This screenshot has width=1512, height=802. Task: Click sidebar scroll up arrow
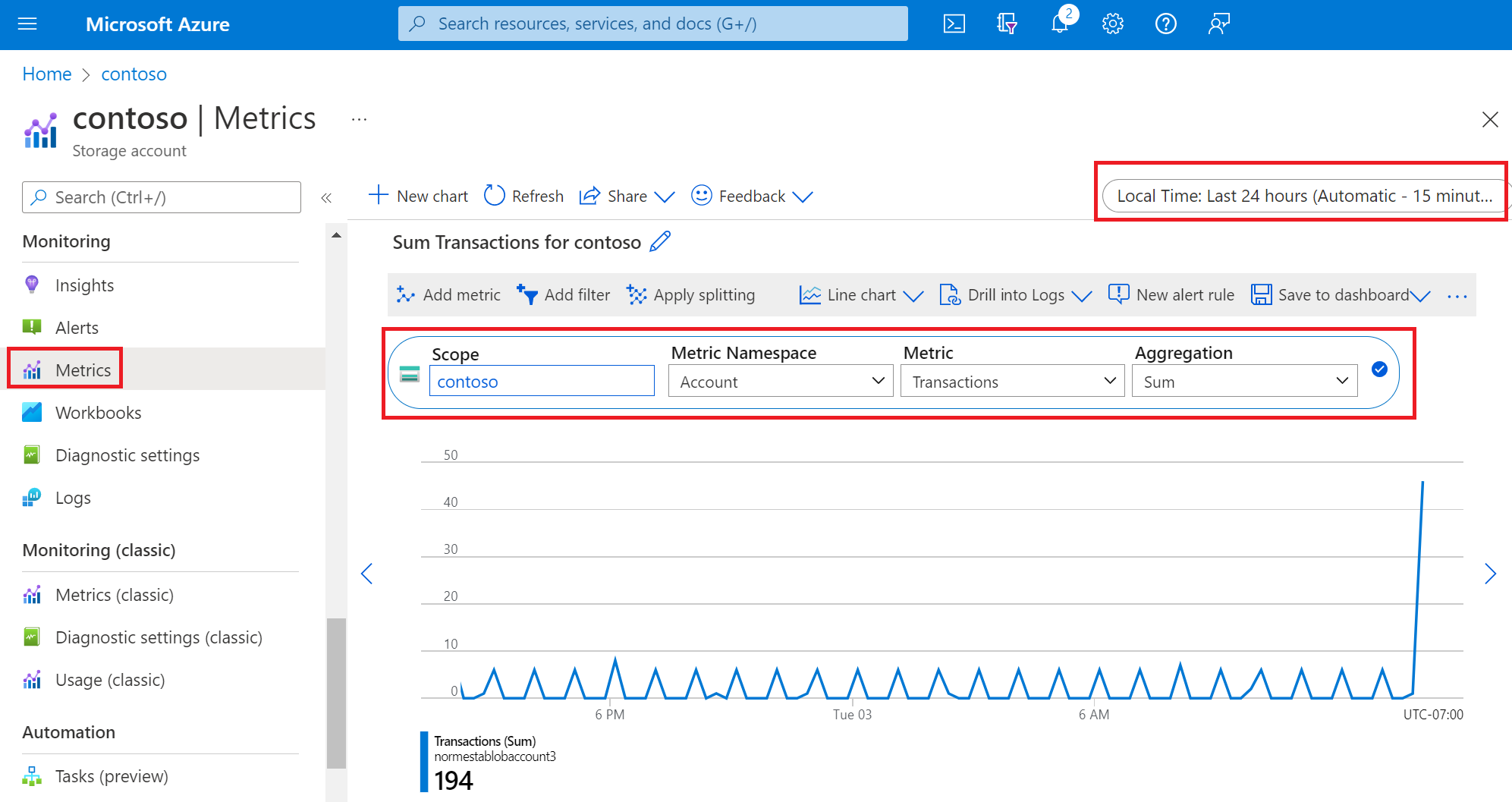(x=336, y=235)
